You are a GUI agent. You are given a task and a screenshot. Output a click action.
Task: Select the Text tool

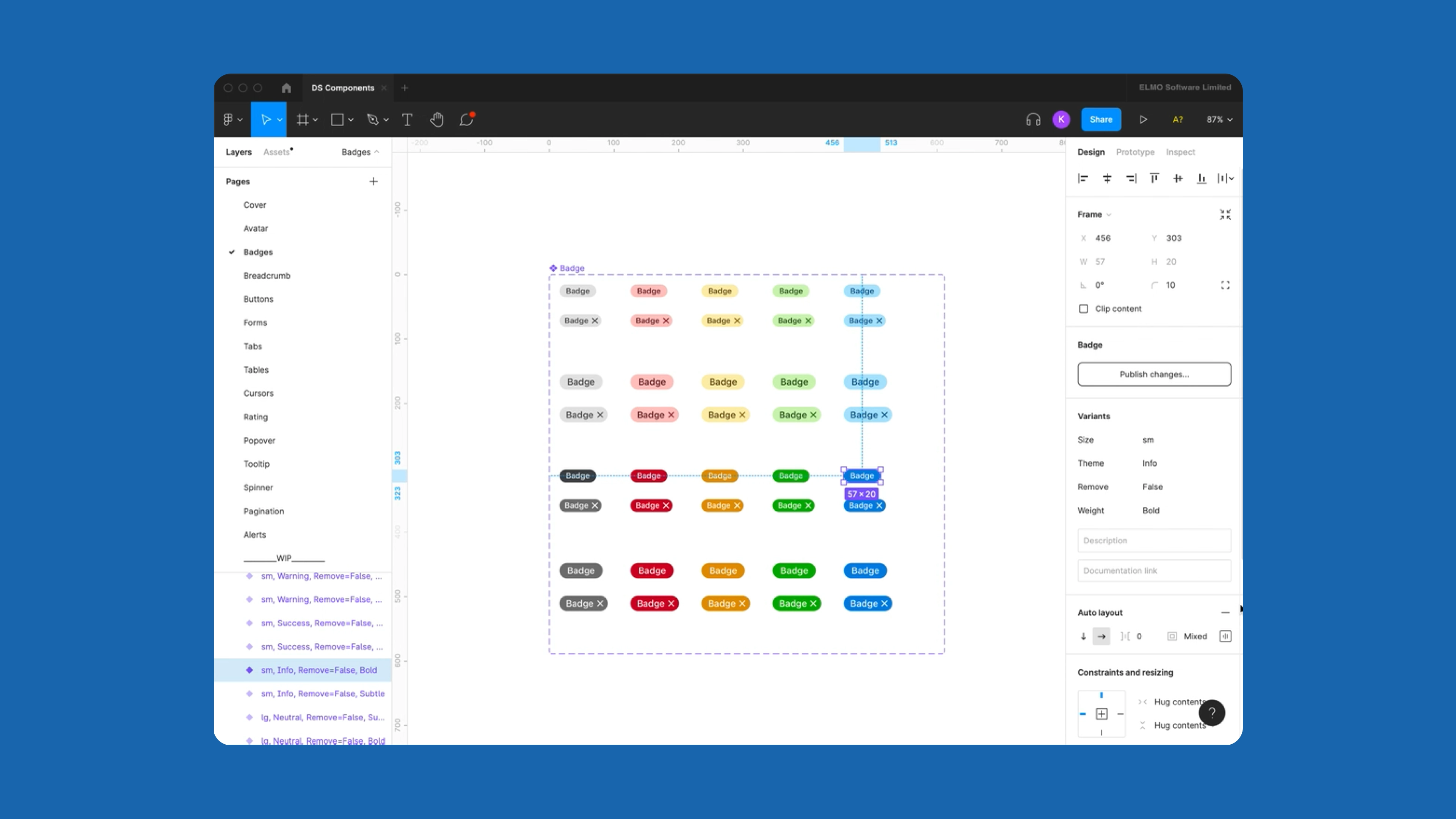click(407, 119)
